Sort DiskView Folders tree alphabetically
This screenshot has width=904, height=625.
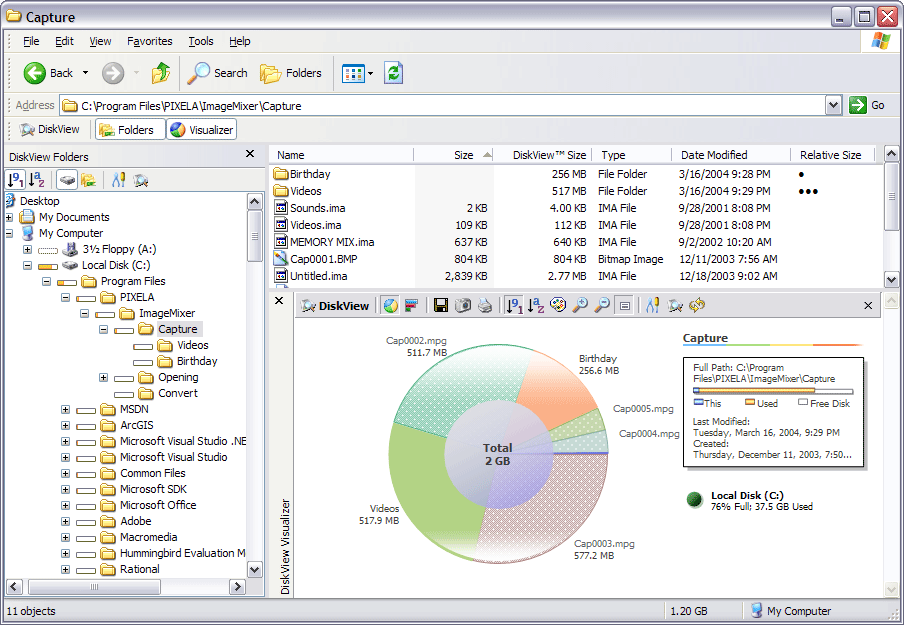click(37, 180)
